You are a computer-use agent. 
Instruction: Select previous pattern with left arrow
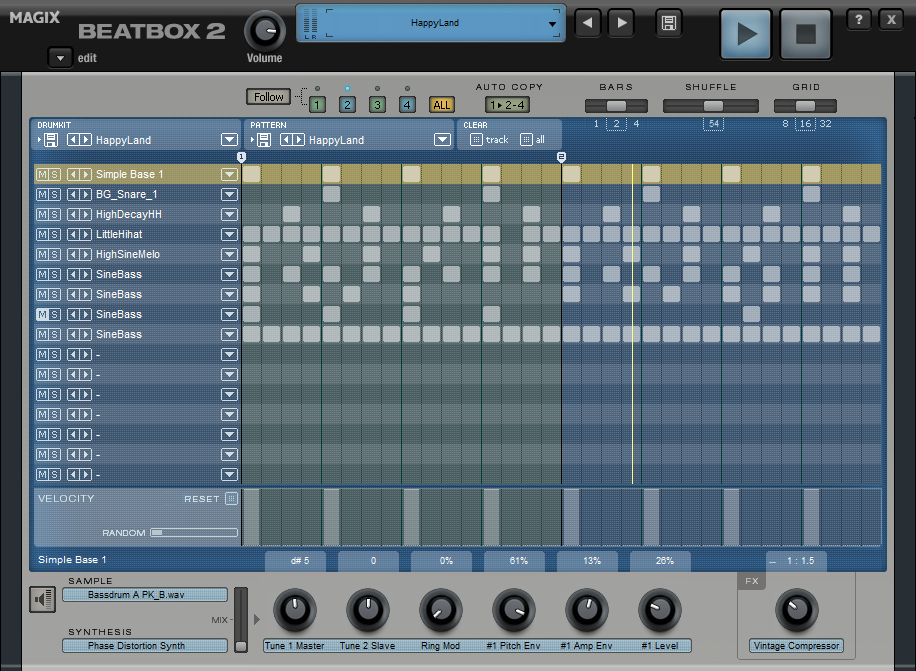pyautogui.click(x=286, y=140)
